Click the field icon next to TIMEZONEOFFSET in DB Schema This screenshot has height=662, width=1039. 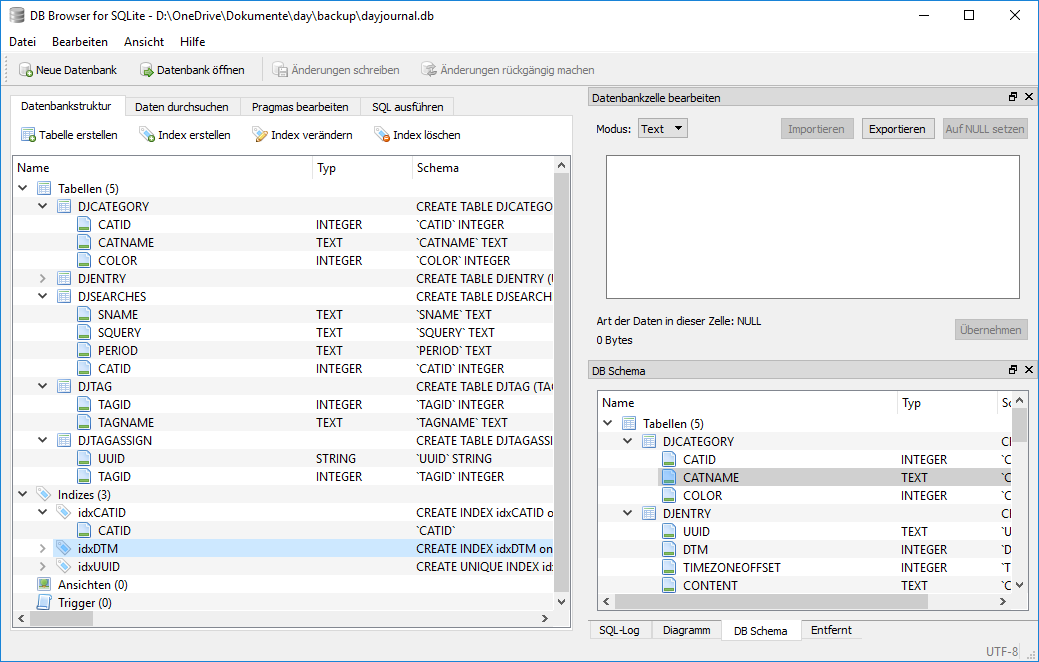669,567
